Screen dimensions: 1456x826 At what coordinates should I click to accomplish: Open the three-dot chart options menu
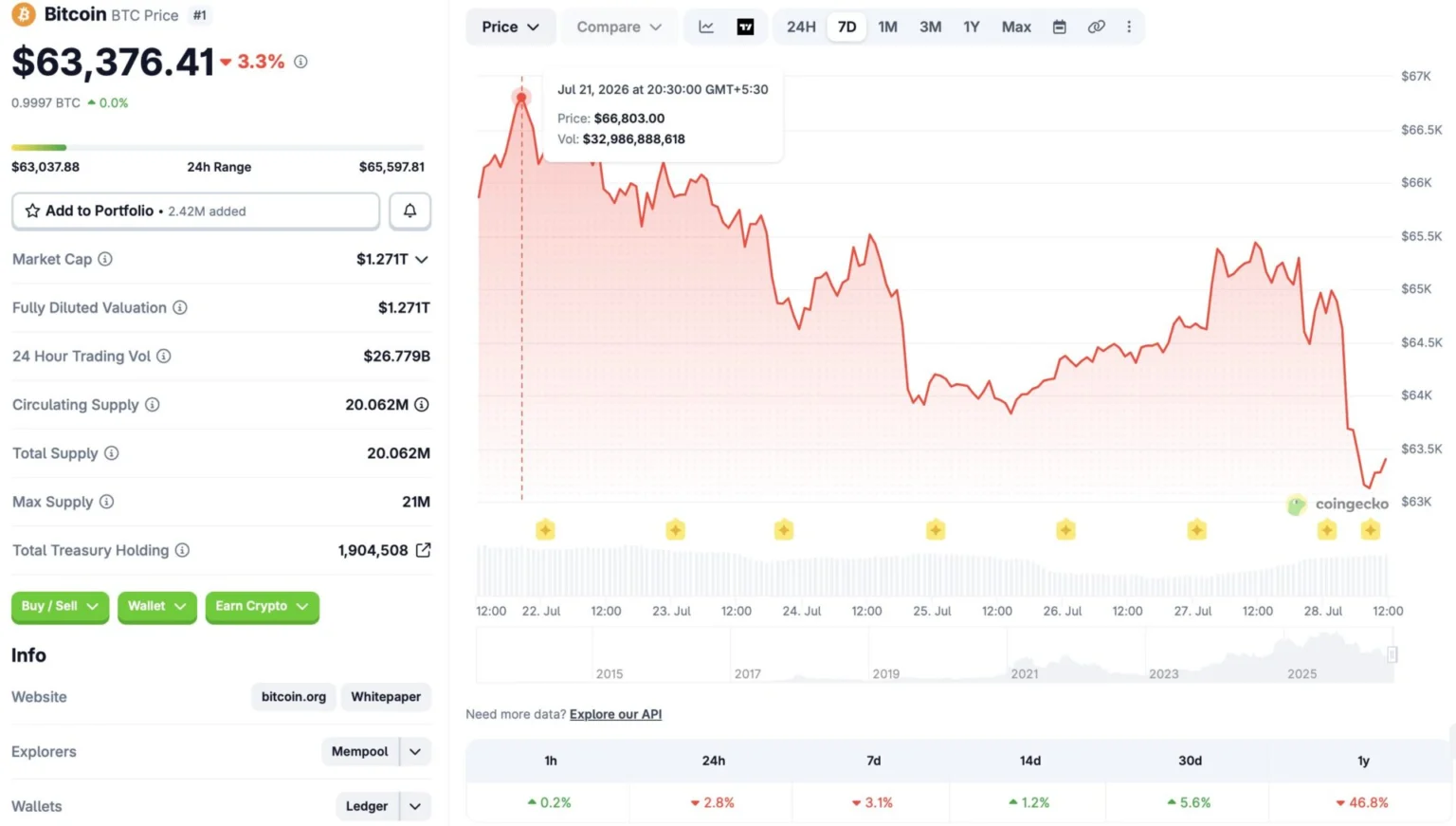pos(1129,27)
